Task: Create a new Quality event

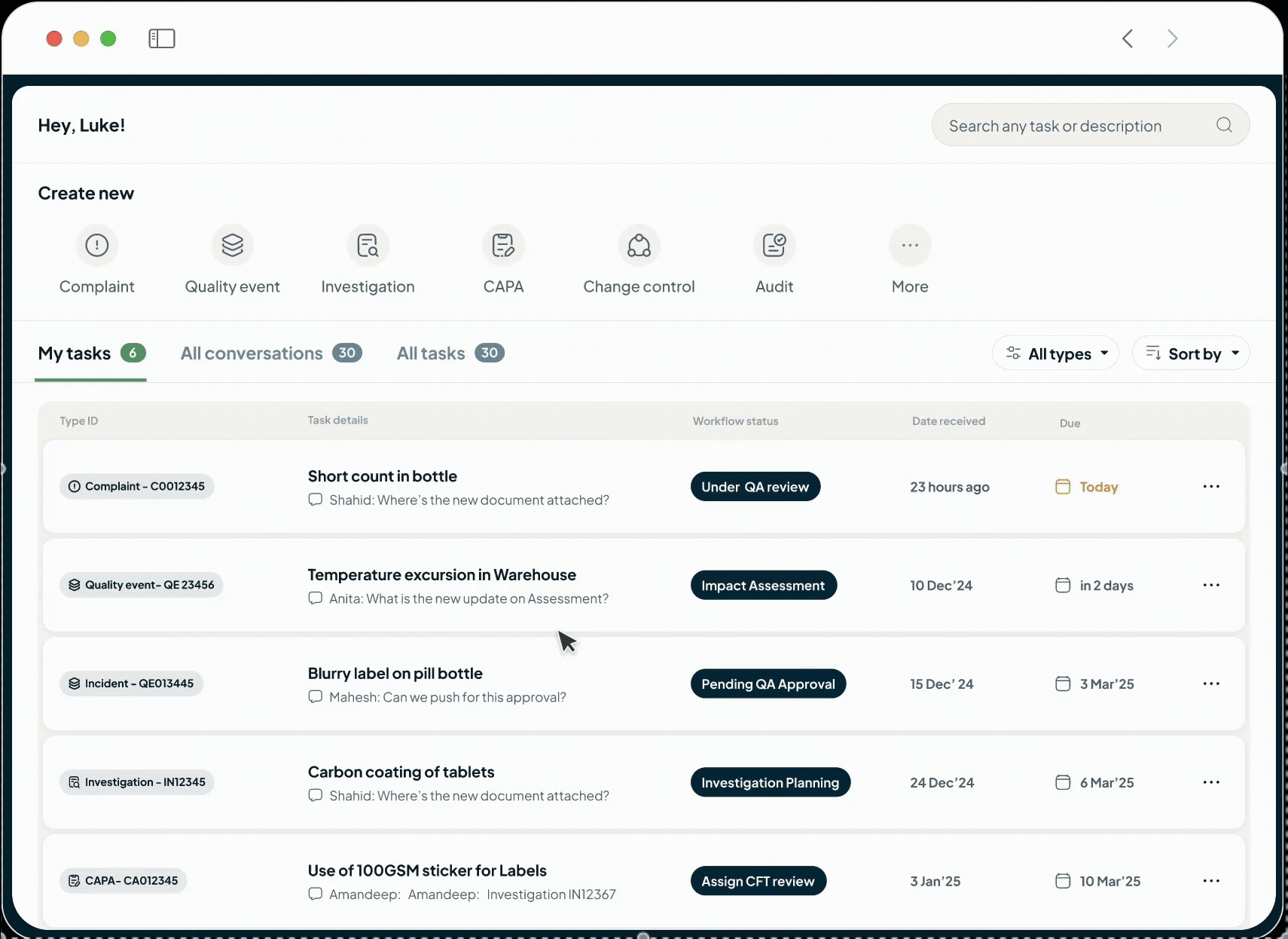Action: (x=232, y=246)
